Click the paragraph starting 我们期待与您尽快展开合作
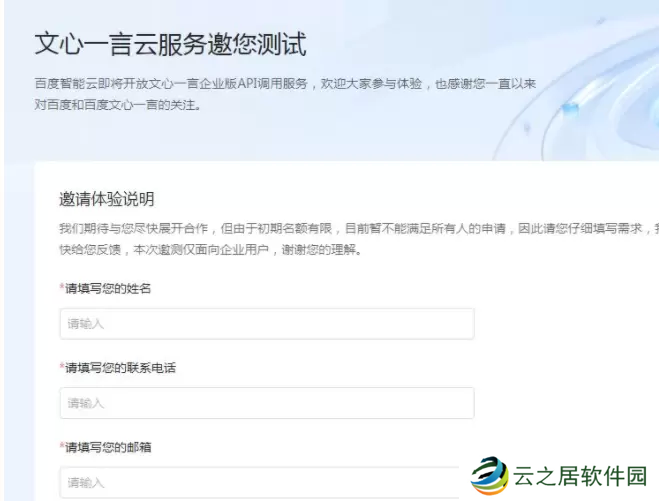Viewport: 659px width, 501px height. coord(350,229)
